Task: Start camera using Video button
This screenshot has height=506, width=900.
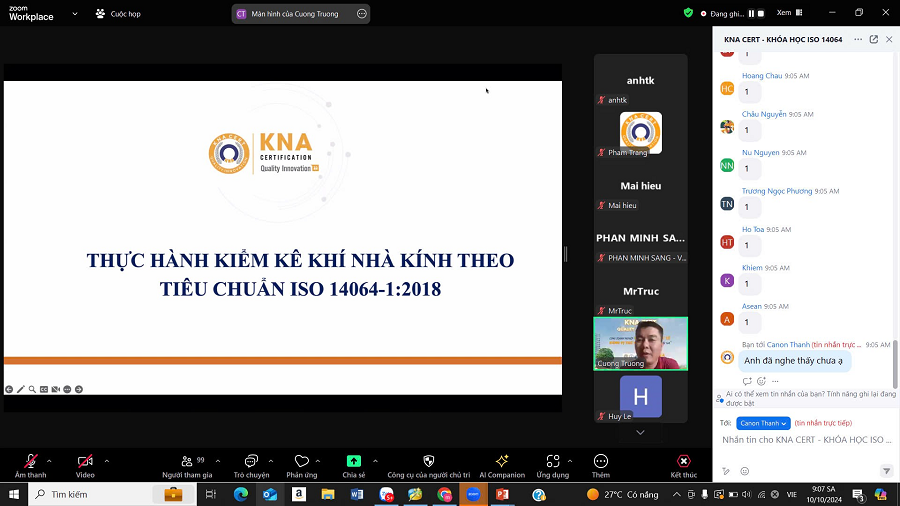Action: (x=85, y=466)
